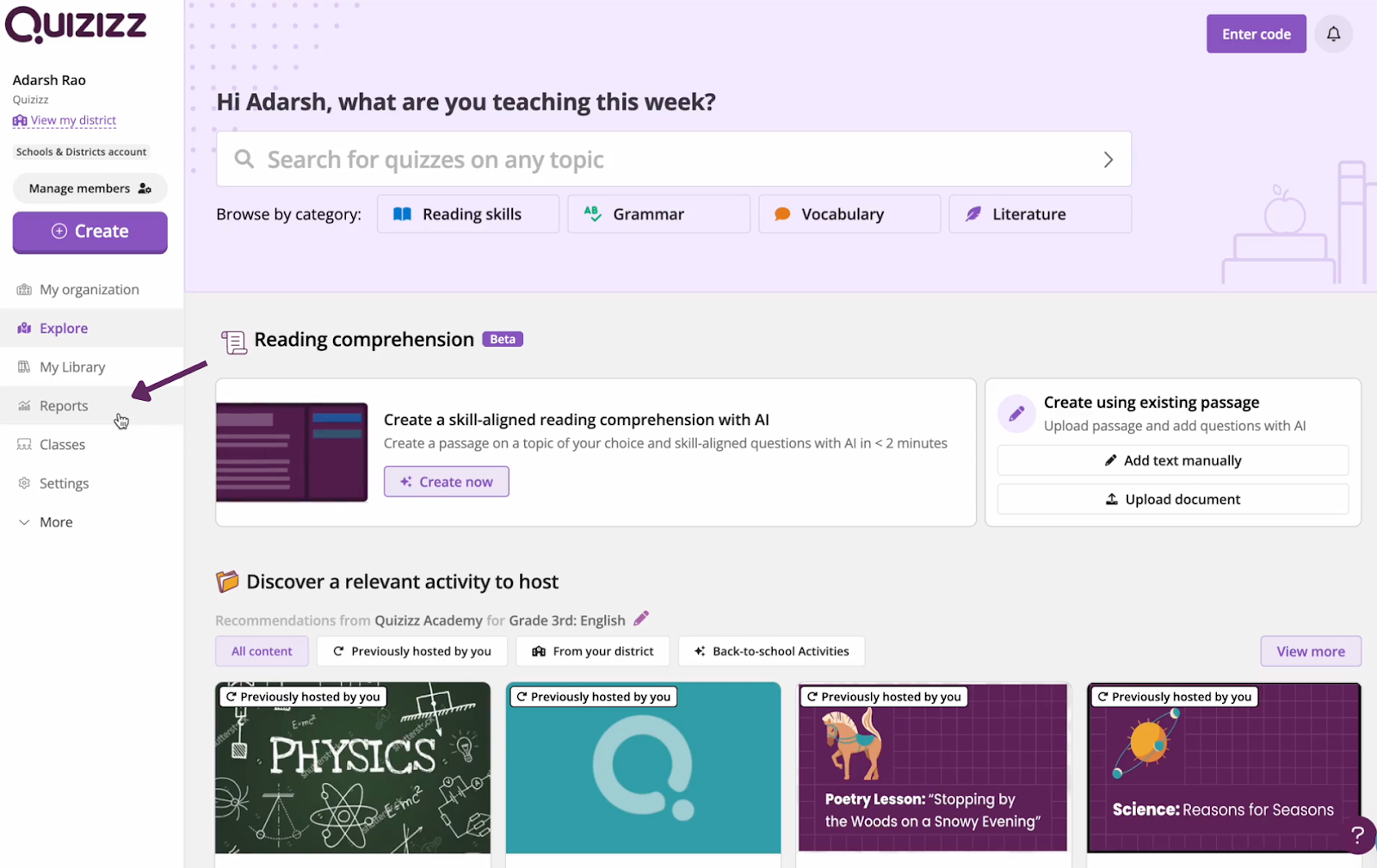Viewport: 1377px width, 868px height.
Task: Click the Quizizz logo
Action: click(x=77, y=24)
